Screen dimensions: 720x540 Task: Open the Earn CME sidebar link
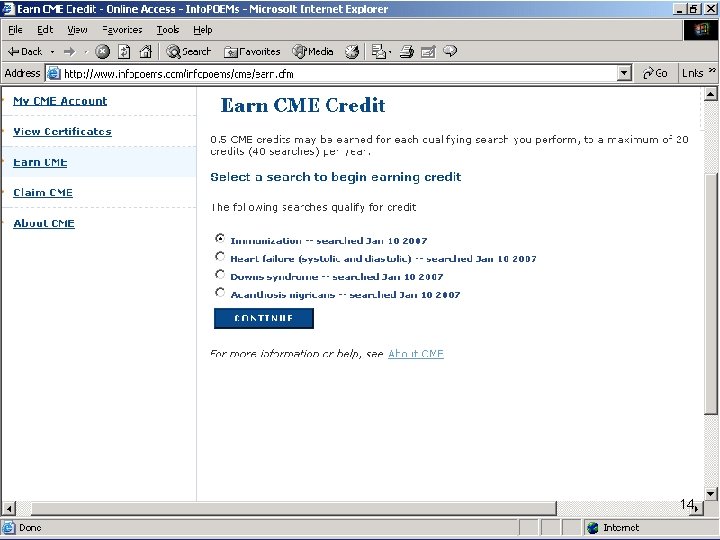(x=40, y=162)
